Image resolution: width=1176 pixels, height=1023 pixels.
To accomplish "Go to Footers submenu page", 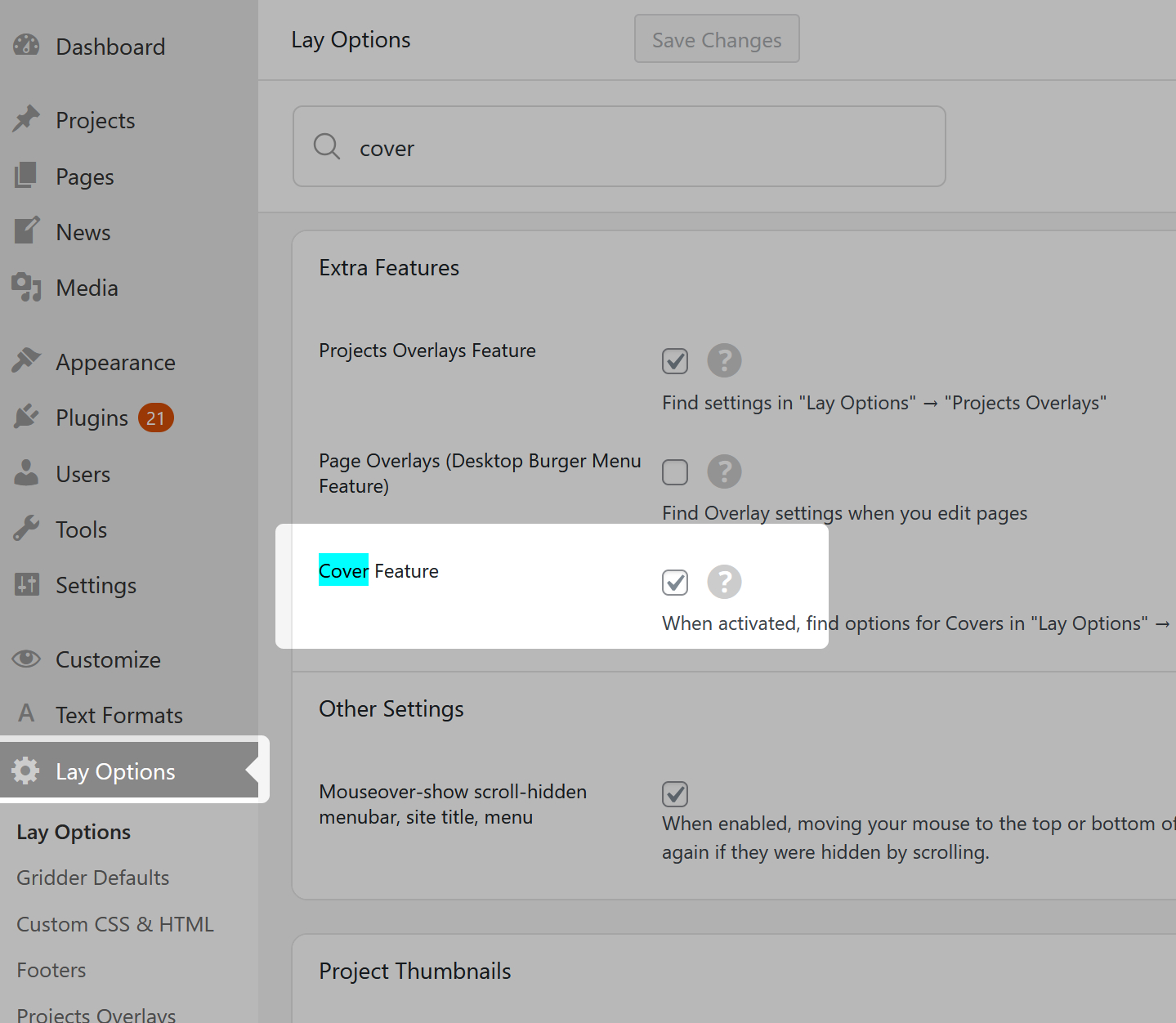I will pyautogui.click(x=51, y=970).
